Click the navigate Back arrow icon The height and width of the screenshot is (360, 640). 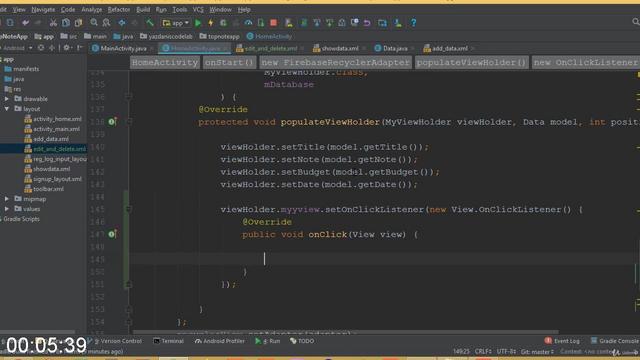coord(122,23)
